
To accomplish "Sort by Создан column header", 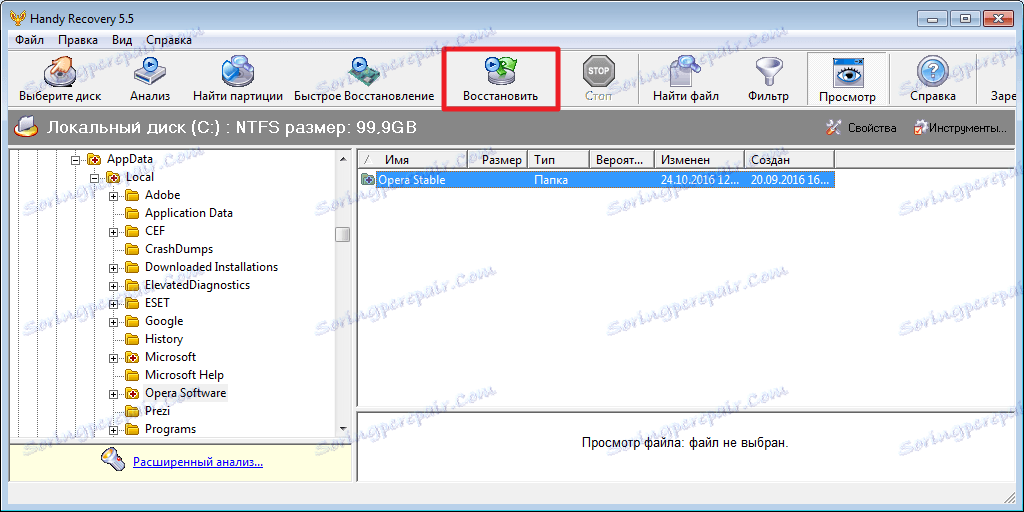I will point(790,159).
